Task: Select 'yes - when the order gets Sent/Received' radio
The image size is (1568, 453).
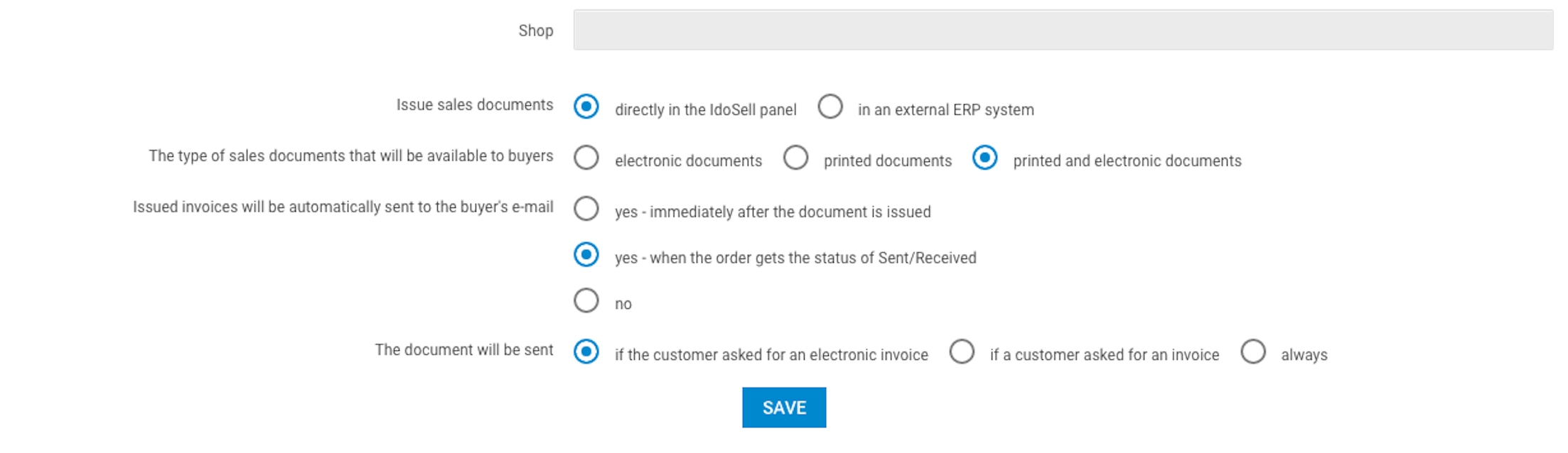Action: 586,254
